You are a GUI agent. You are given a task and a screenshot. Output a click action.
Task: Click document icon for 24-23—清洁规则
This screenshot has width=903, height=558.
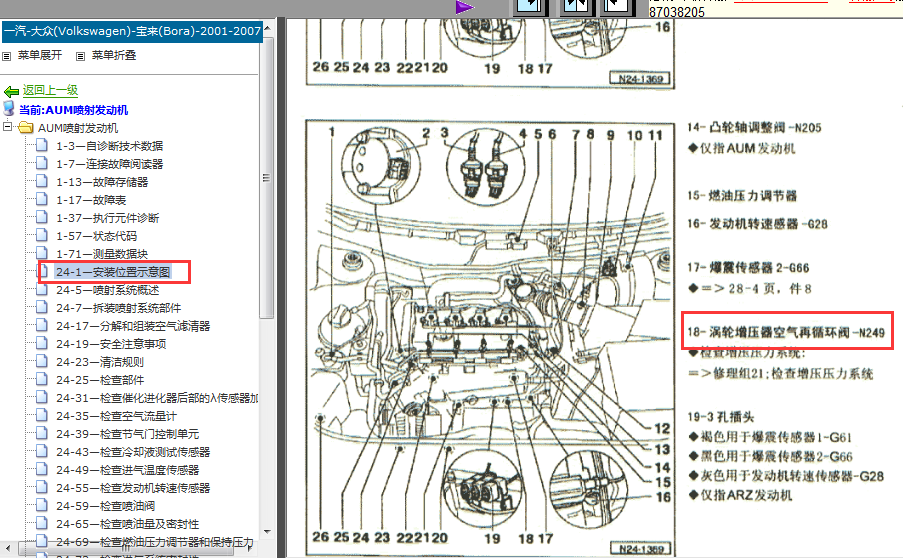click(41, 361)
